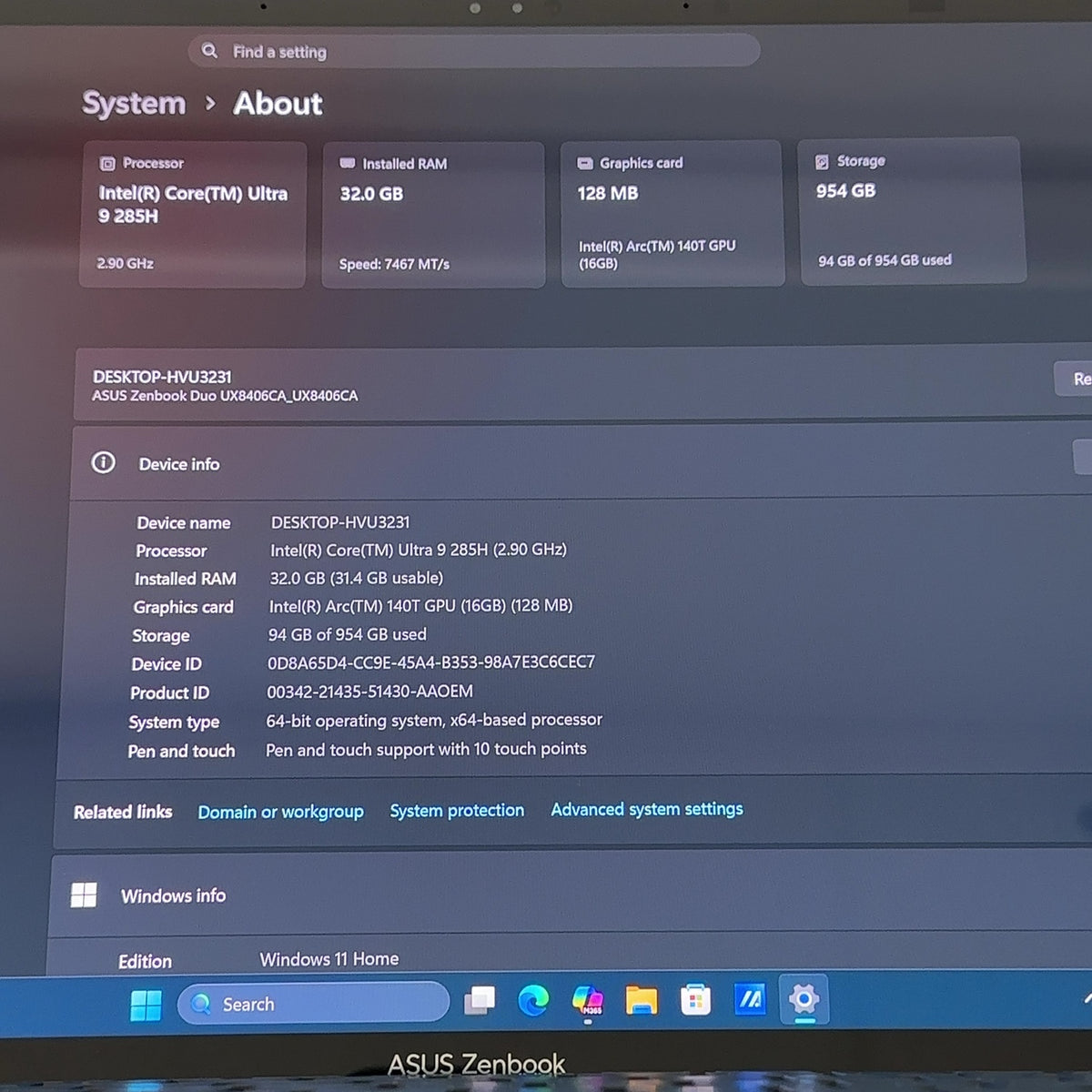Click the Windows info logo icon
Viewport: 1092px width, 1092px height.
pos(84,895)
